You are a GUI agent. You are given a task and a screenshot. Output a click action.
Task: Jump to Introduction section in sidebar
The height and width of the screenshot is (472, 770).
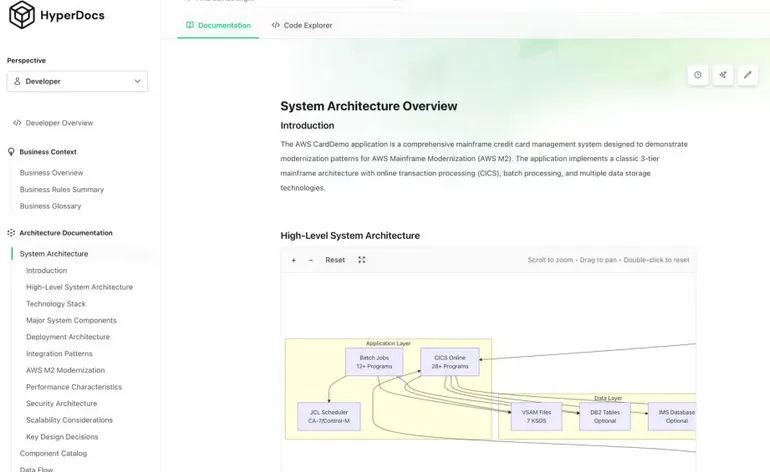pos(47,271)
